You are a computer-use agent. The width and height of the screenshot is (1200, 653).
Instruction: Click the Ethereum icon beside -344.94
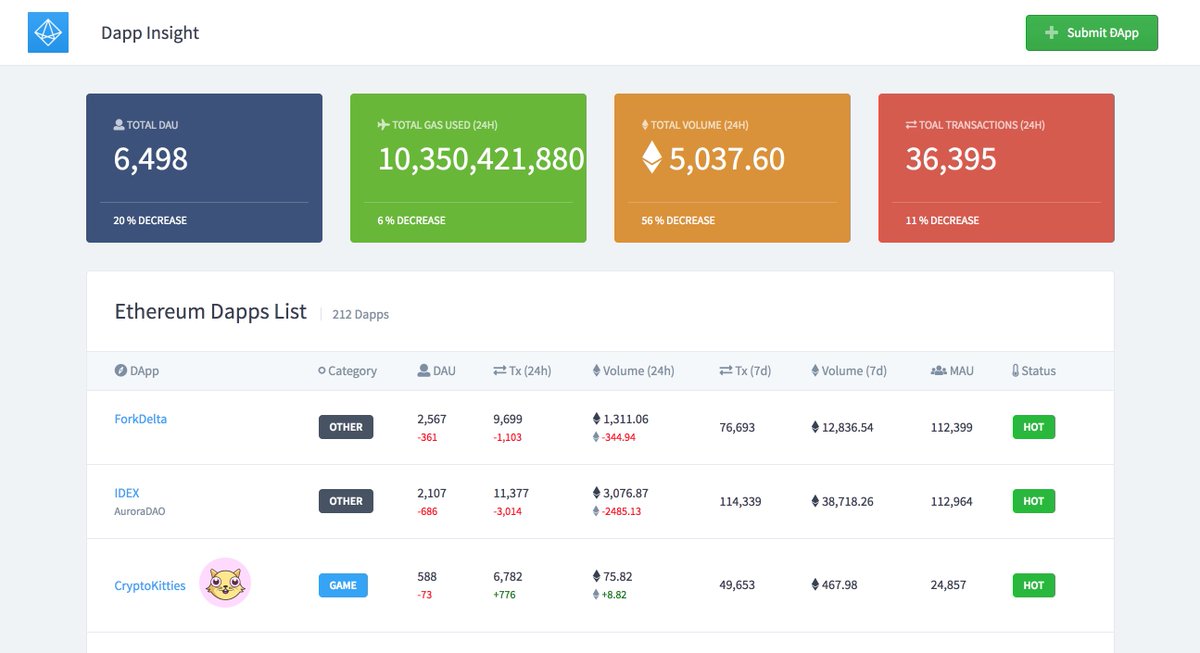597,437
